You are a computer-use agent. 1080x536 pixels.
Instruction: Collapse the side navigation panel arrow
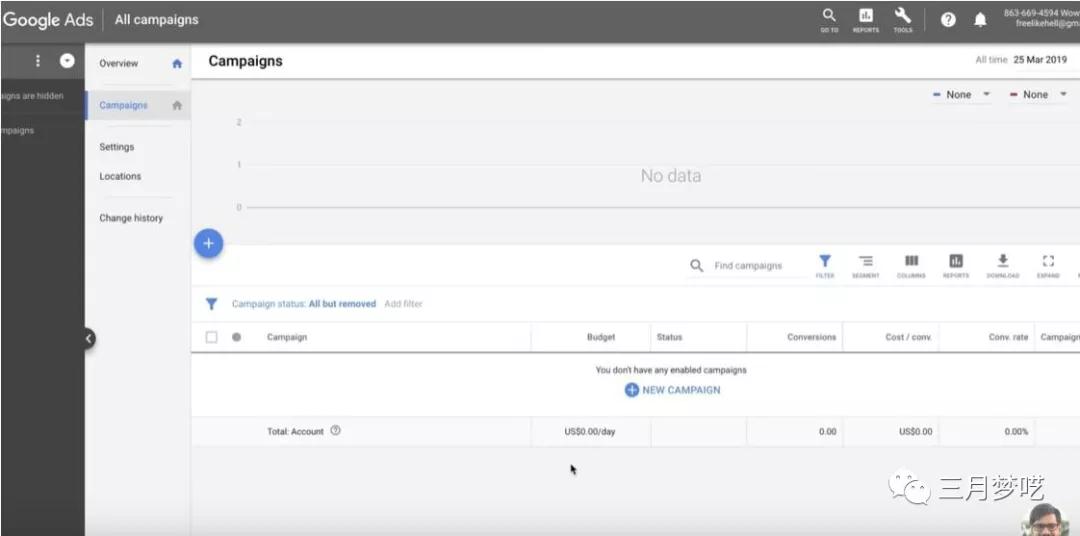click(88, 339)
